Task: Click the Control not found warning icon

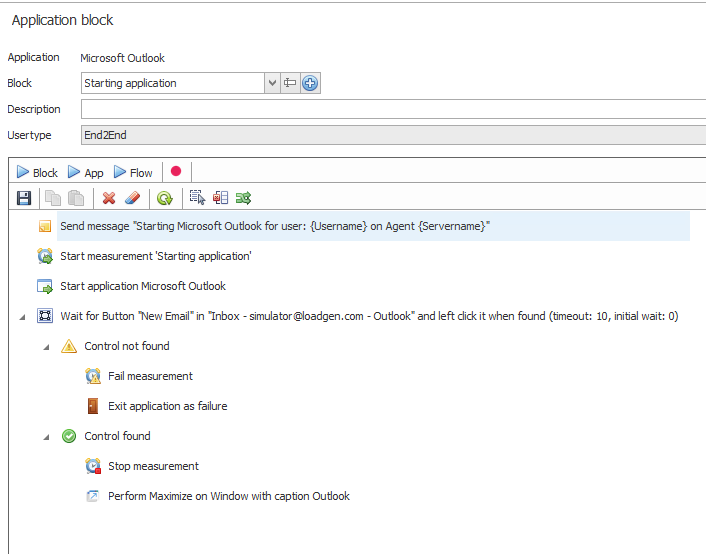Action: pos(69,346)
